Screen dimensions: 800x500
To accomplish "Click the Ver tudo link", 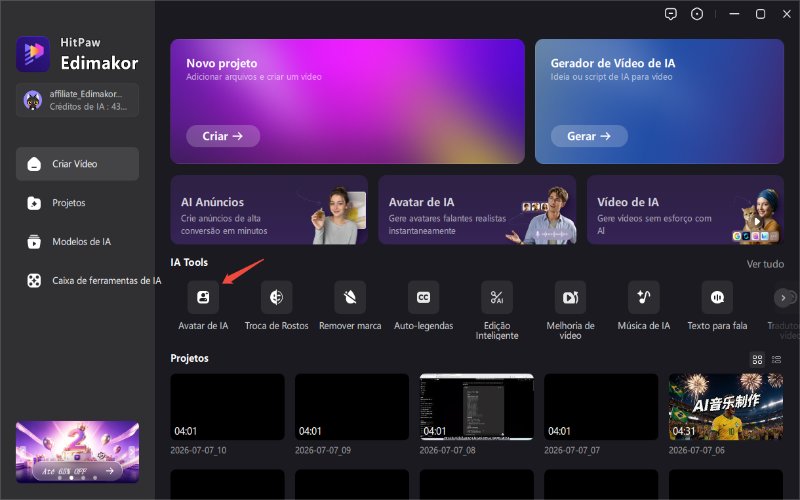I will tap(765, 264).
